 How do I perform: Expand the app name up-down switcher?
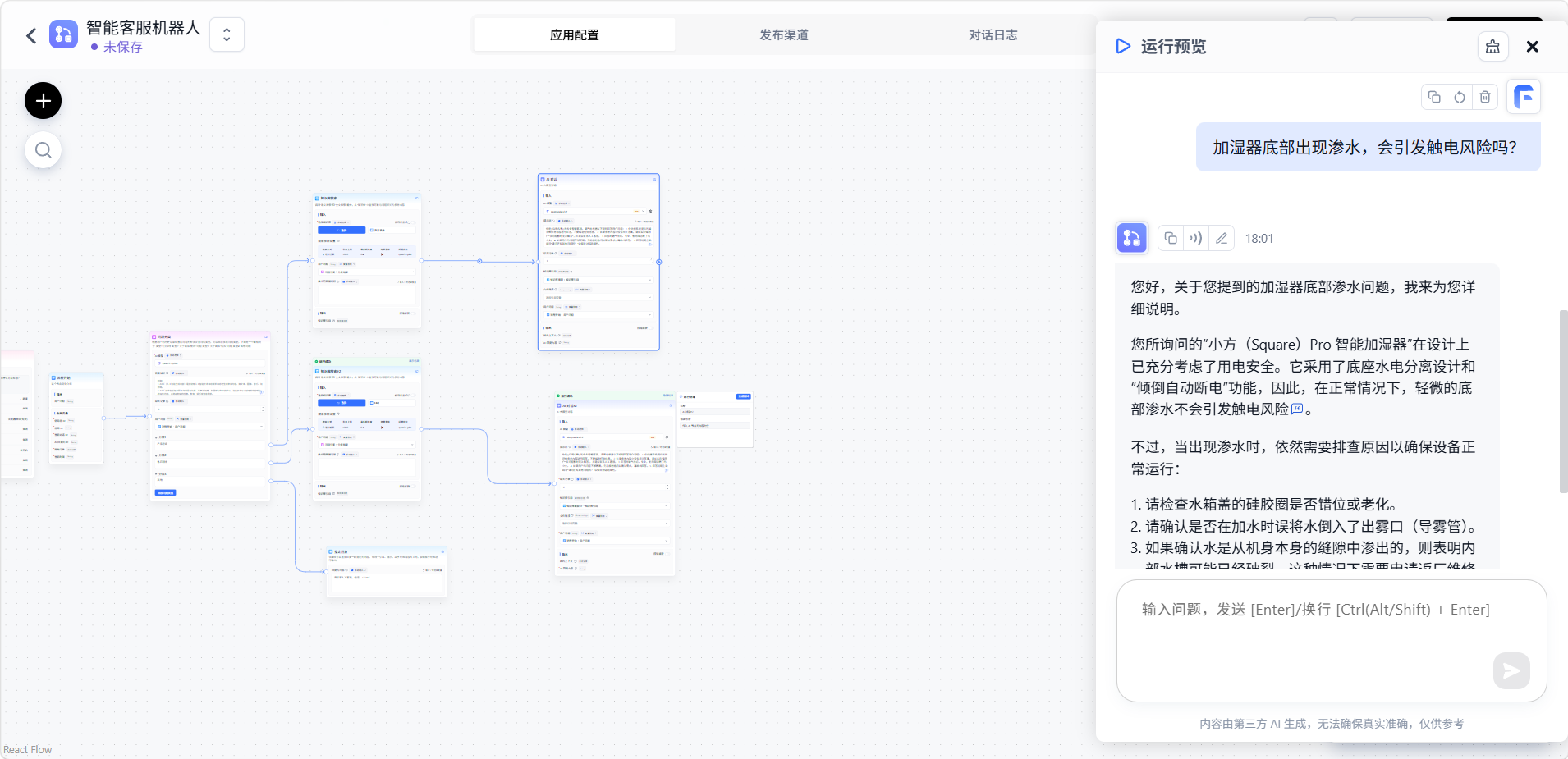coord(227,34)
